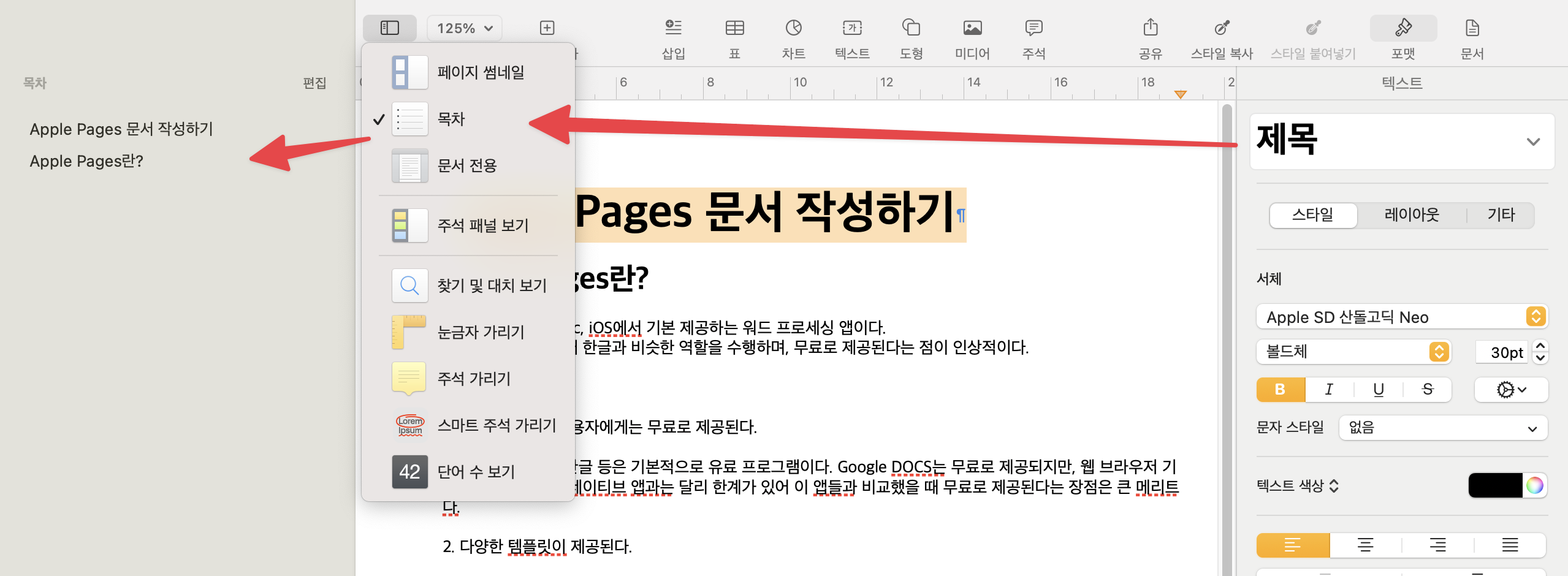
Task: Open the 125% zoom dropdown
Action: [x=465, y=28]
